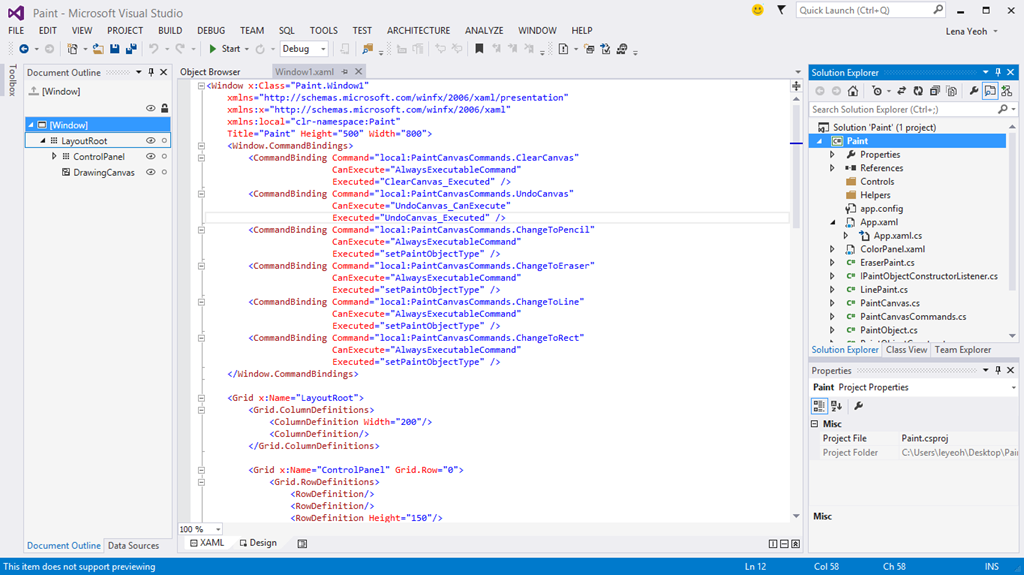Click the Home icon in Solution Explorer
Screen dimensions: 1024x575
click(x=853, y=91)
